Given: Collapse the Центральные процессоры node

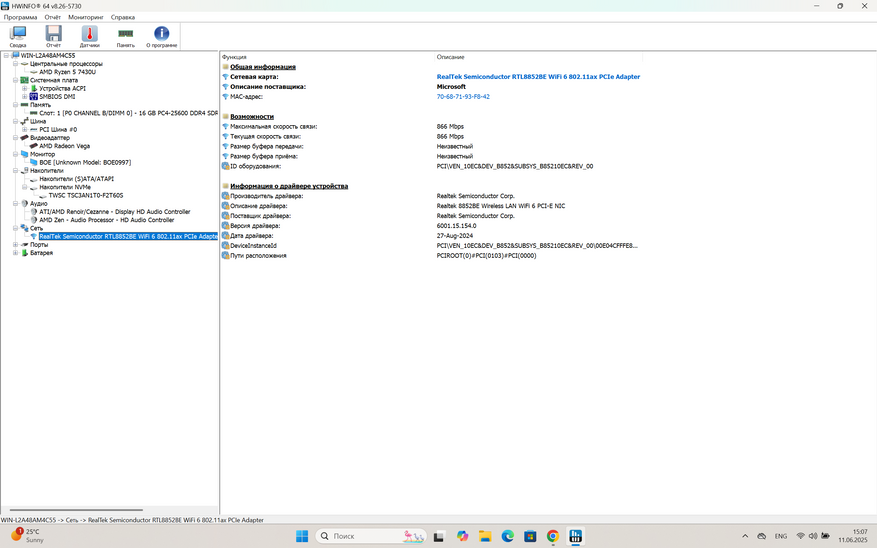Looking at the screenshot, I should click(15, 64).
